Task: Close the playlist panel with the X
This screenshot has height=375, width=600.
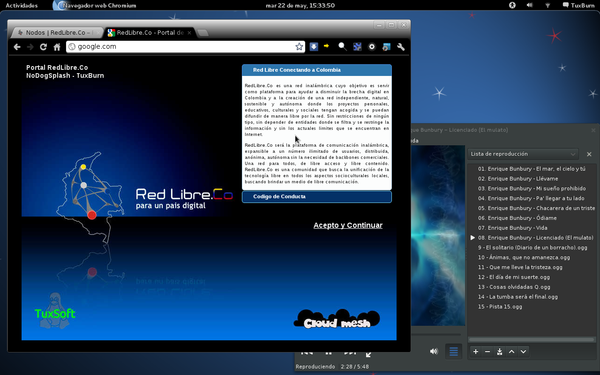Action: point(589,154)
